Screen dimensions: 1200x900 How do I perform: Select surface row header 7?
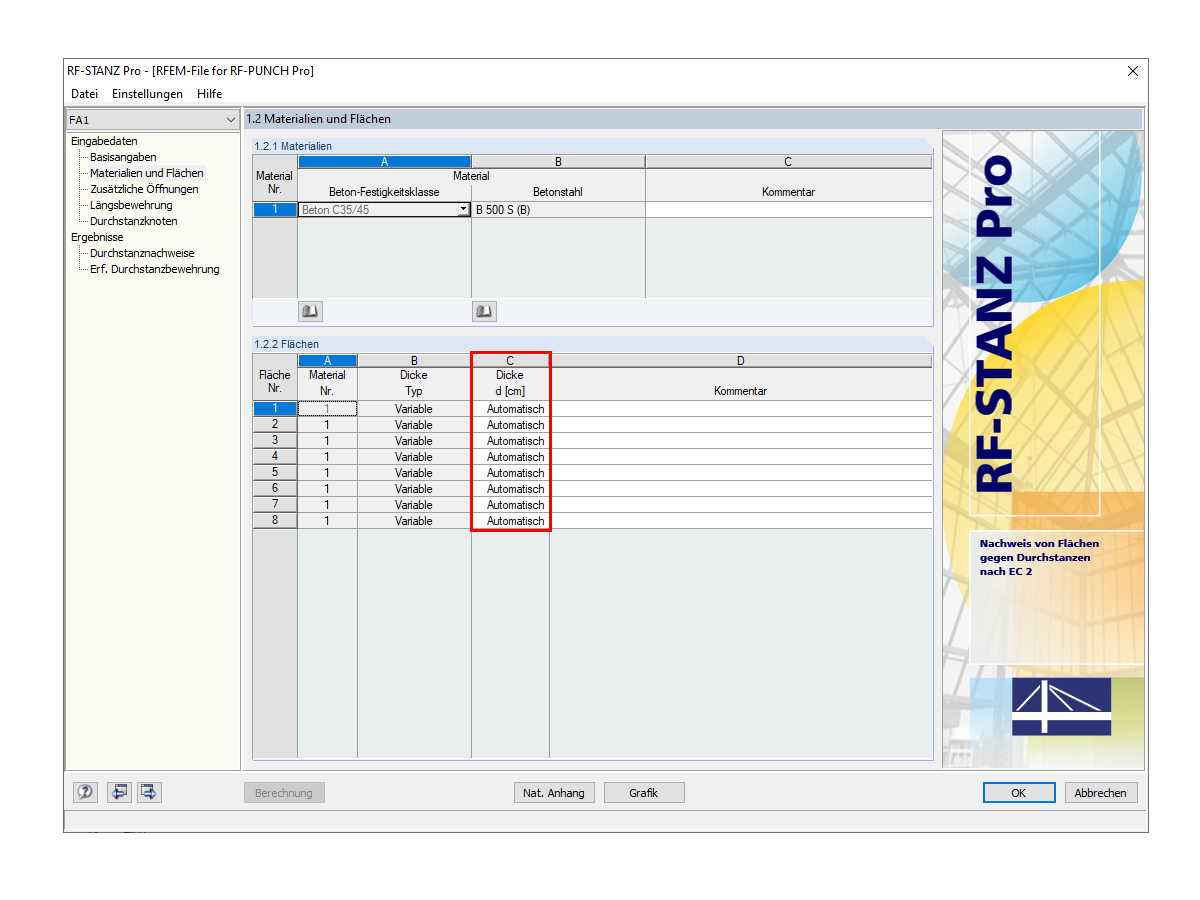click(275, 504)
